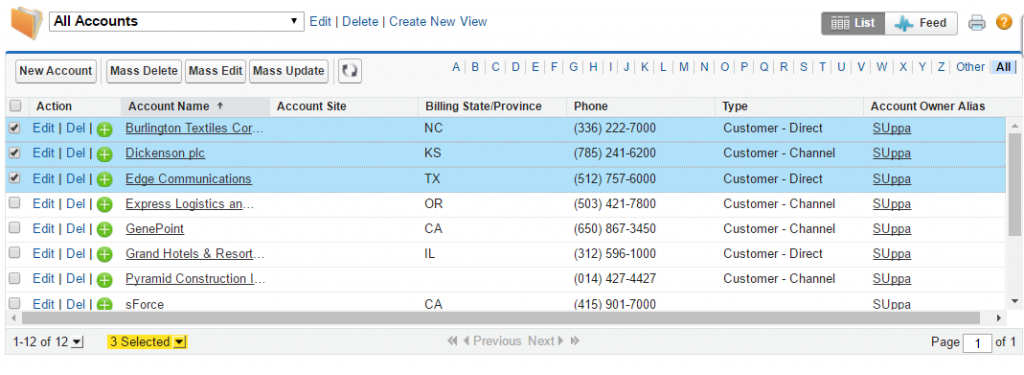Click the vertical scrollbar up arrow
Viewport: 1024px width, 375px height.
1014,125
